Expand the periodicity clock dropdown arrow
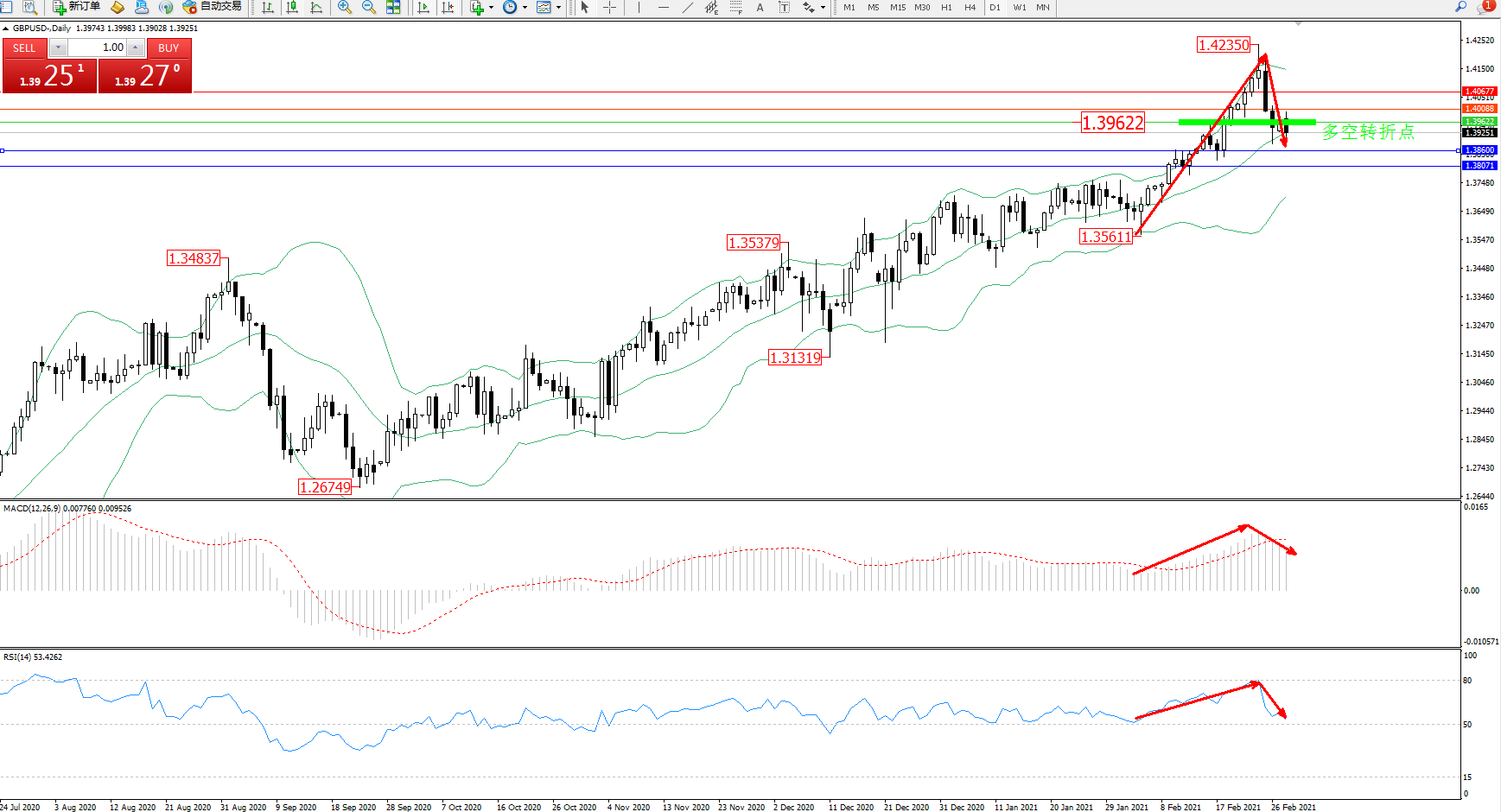Image resolution: width=1501 pixels, height=812 pixels. coord(525,7)
